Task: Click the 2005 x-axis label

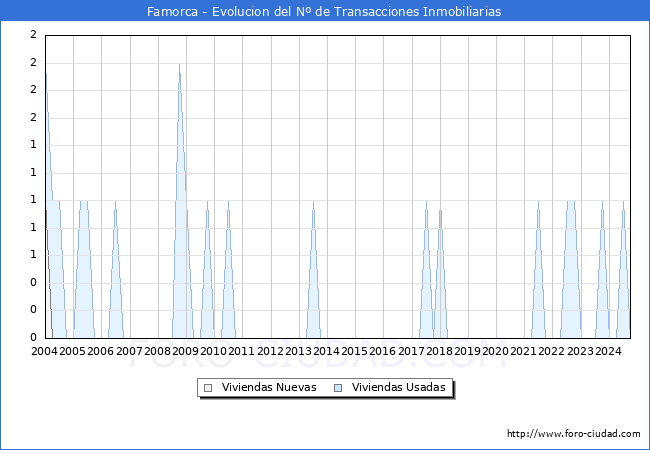Action: point(73,351)
